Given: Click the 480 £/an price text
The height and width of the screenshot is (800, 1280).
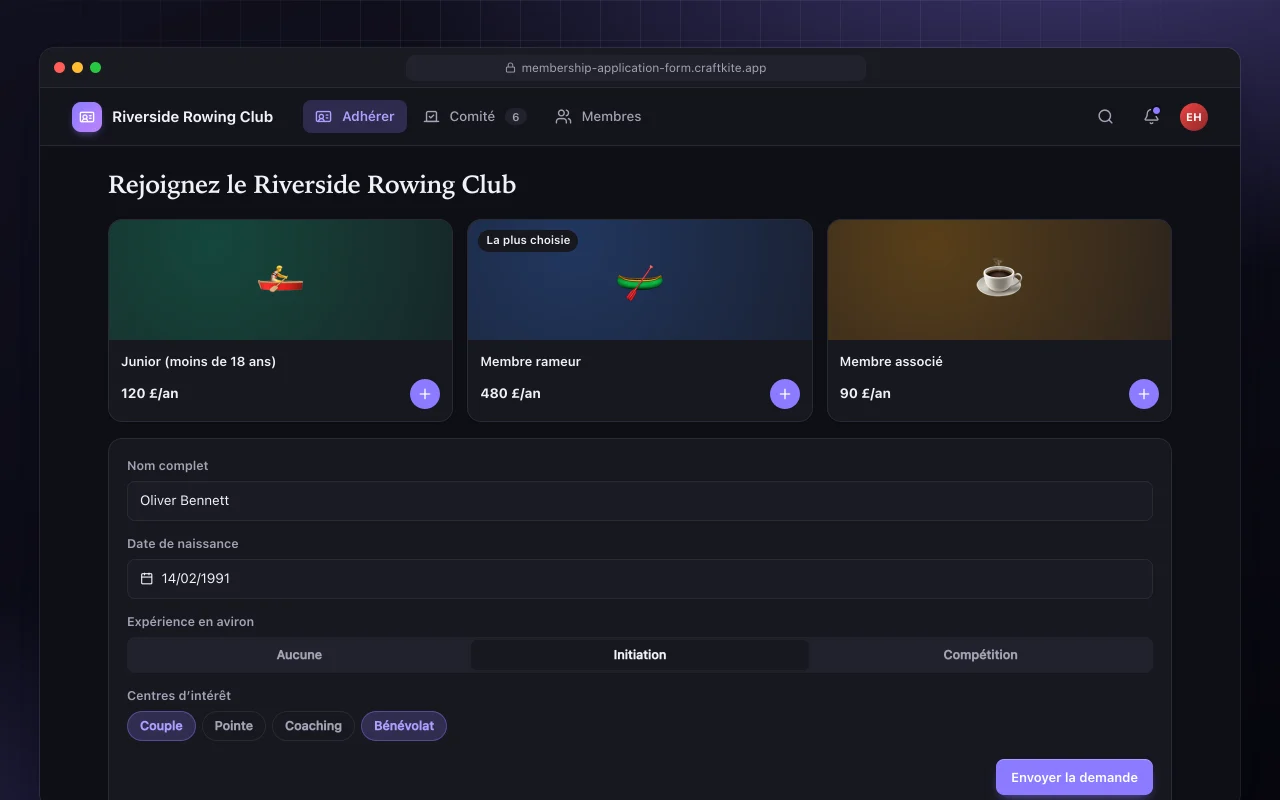Looking at the screenshot, I should tap(510, 393).
